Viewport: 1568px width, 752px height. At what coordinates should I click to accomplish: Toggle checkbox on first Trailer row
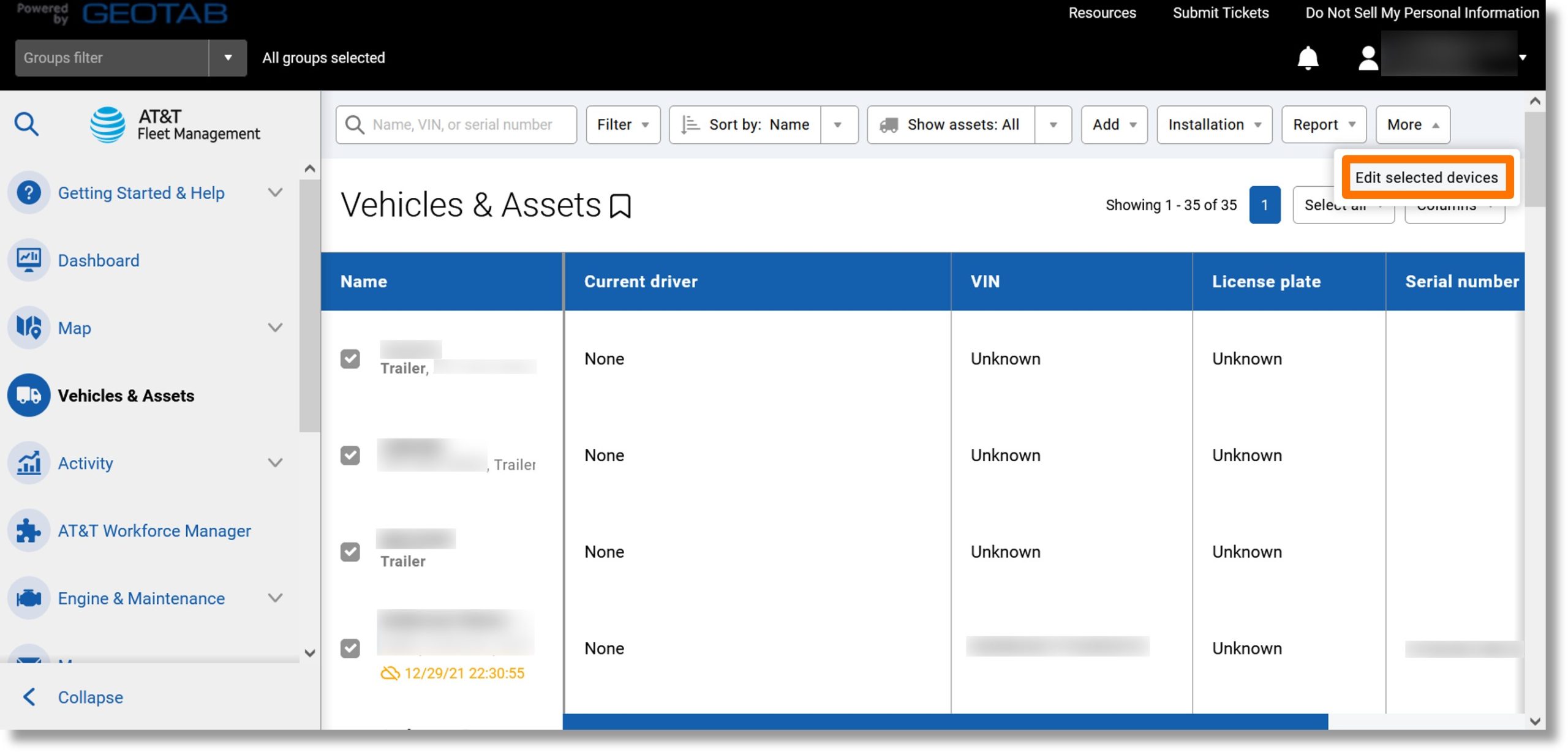[x=350, y=358]
